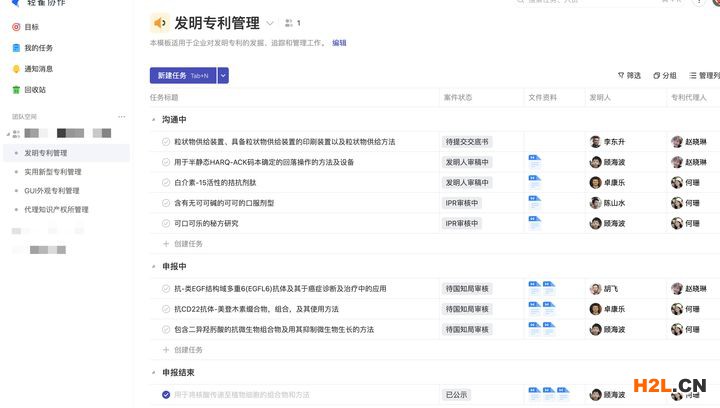The width and height of the screenshot is (720, 408).
Task: Mark 含有无可可碱的可可的口服剂型 complete
Action: (x=166, y=203)
